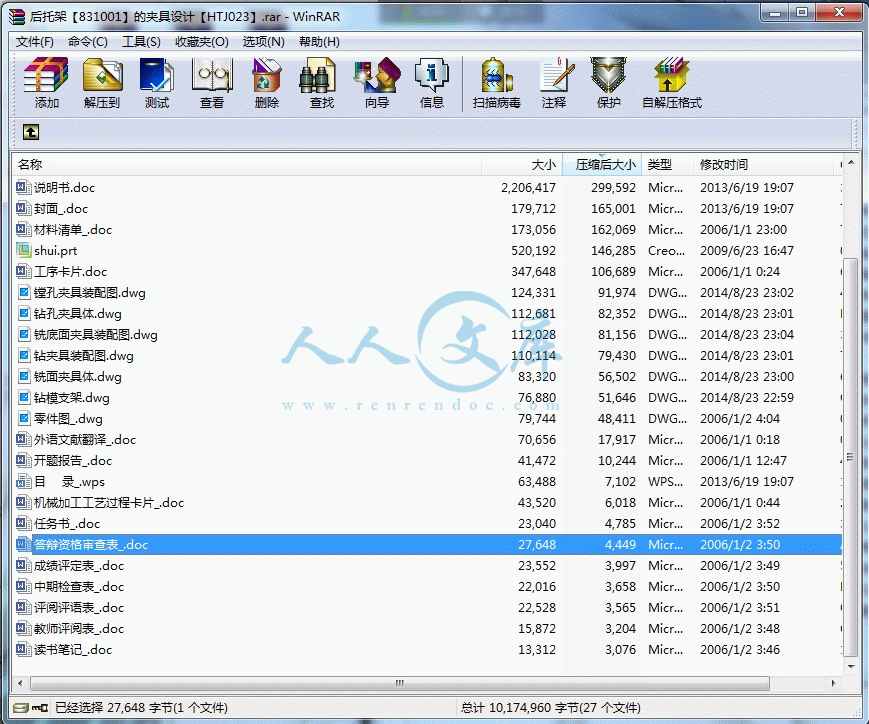Click the DWG icon of 零件图_.dwg

[x=24, y=419]
